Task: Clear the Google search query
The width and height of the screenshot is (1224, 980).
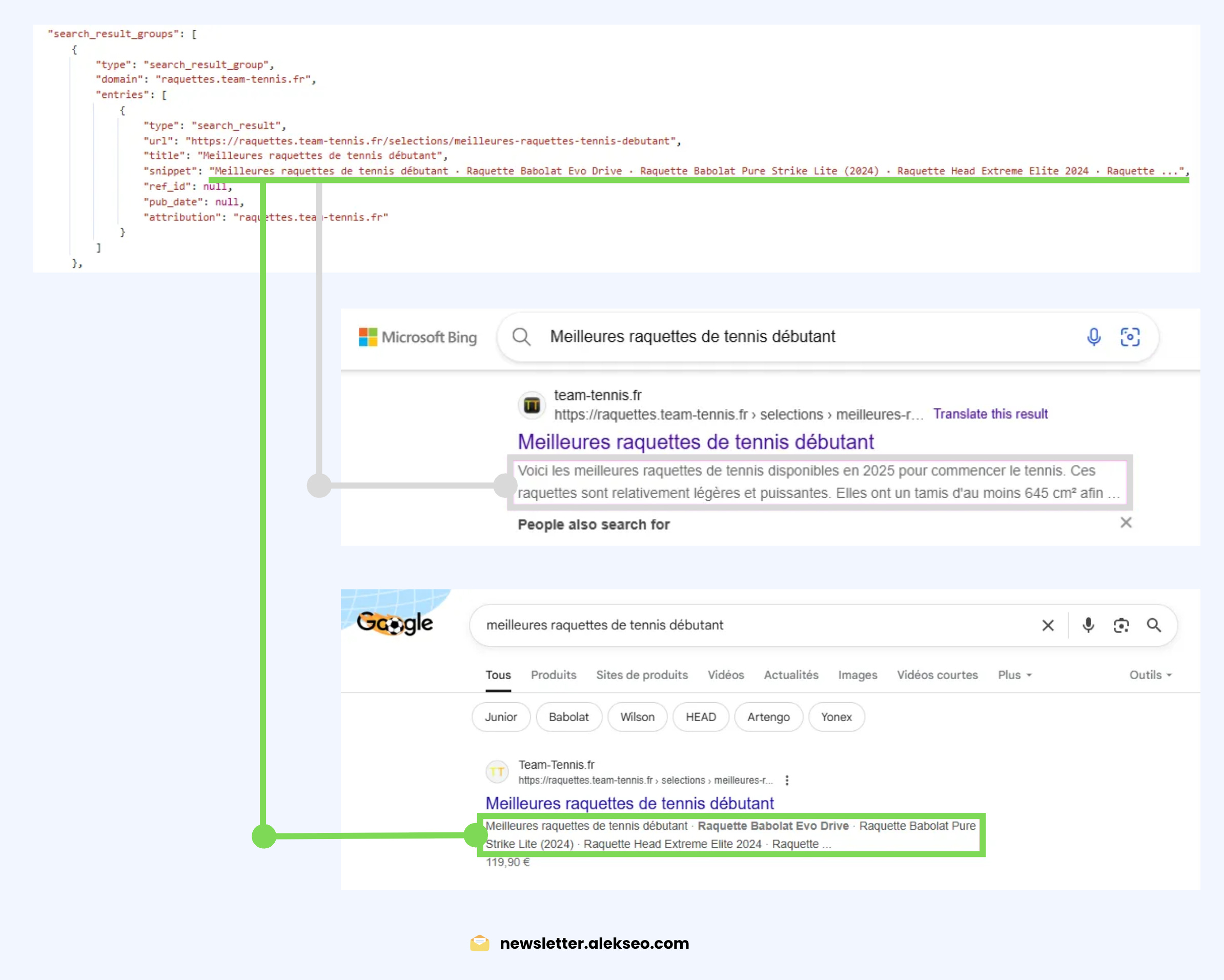Action: [1048, 625]
